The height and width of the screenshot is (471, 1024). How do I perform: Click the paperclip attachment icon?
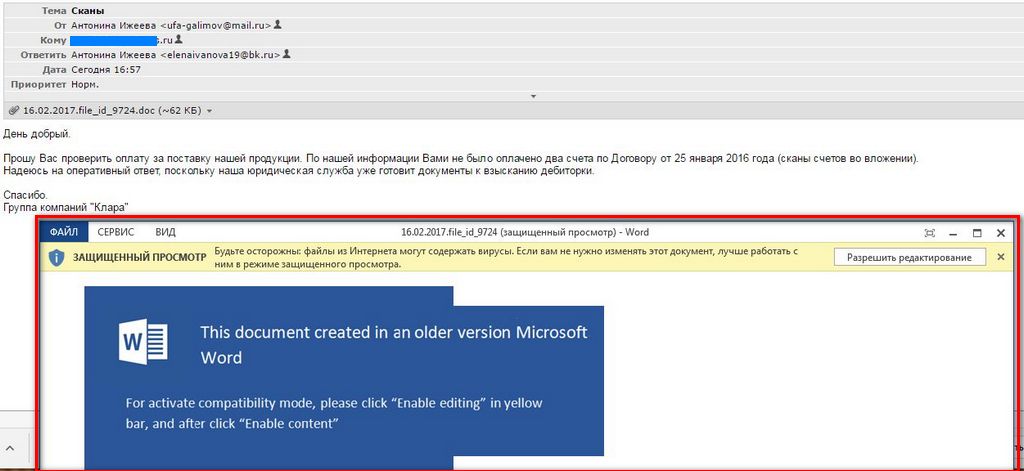pos(13,110)
